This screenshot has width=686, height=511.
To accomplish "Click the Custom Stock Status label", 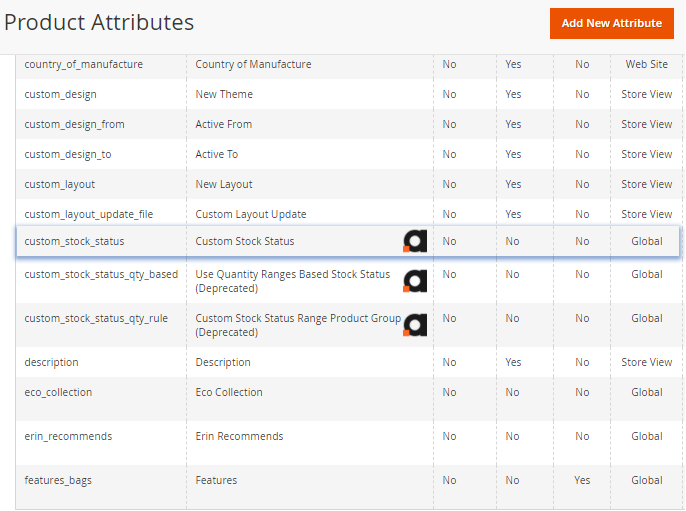I will (x=245, y=241).
